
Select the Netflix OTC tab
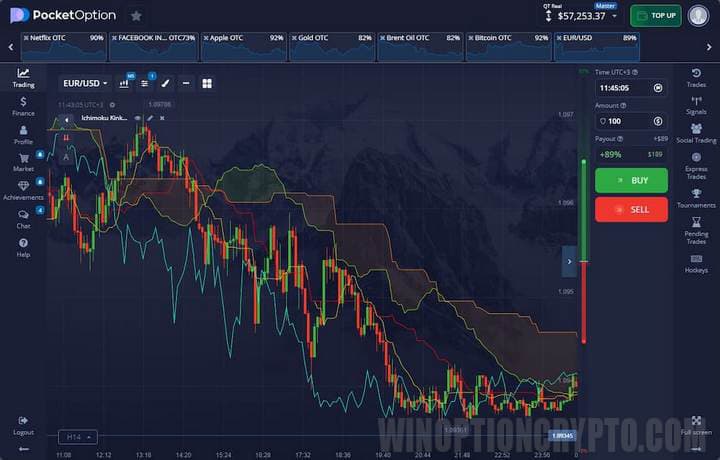click(64, 46)
